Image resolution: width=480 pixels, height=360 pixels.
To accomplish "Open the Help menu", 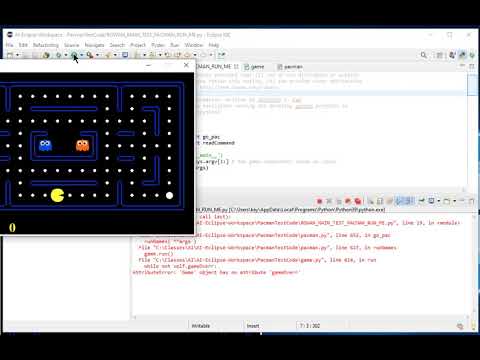I will tap(214, 45).
